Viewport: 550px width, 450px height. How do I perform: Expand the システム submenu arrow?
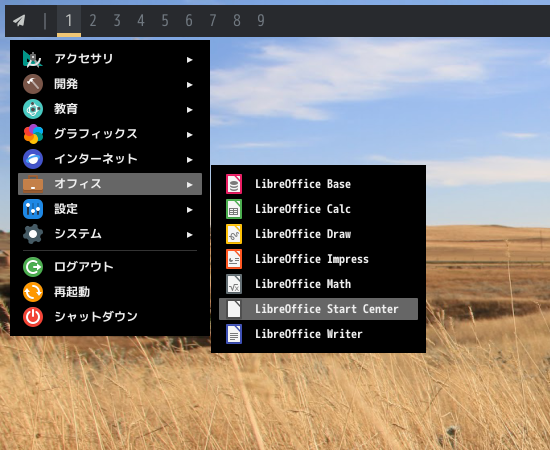189,235
